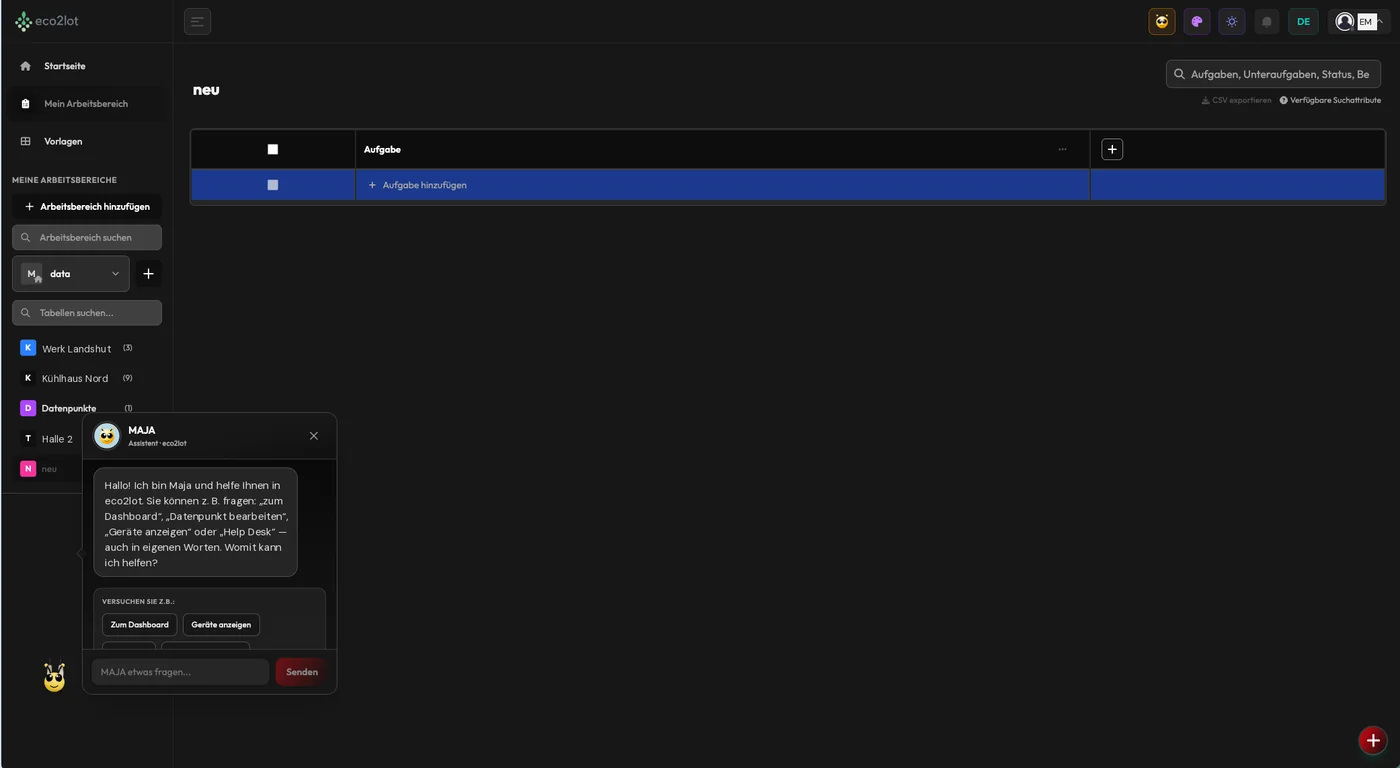Collapse the sidebar with the hamburger icon
This screenshot has width=1400, height=768.
pyautogui.click(x=198, y=22)
